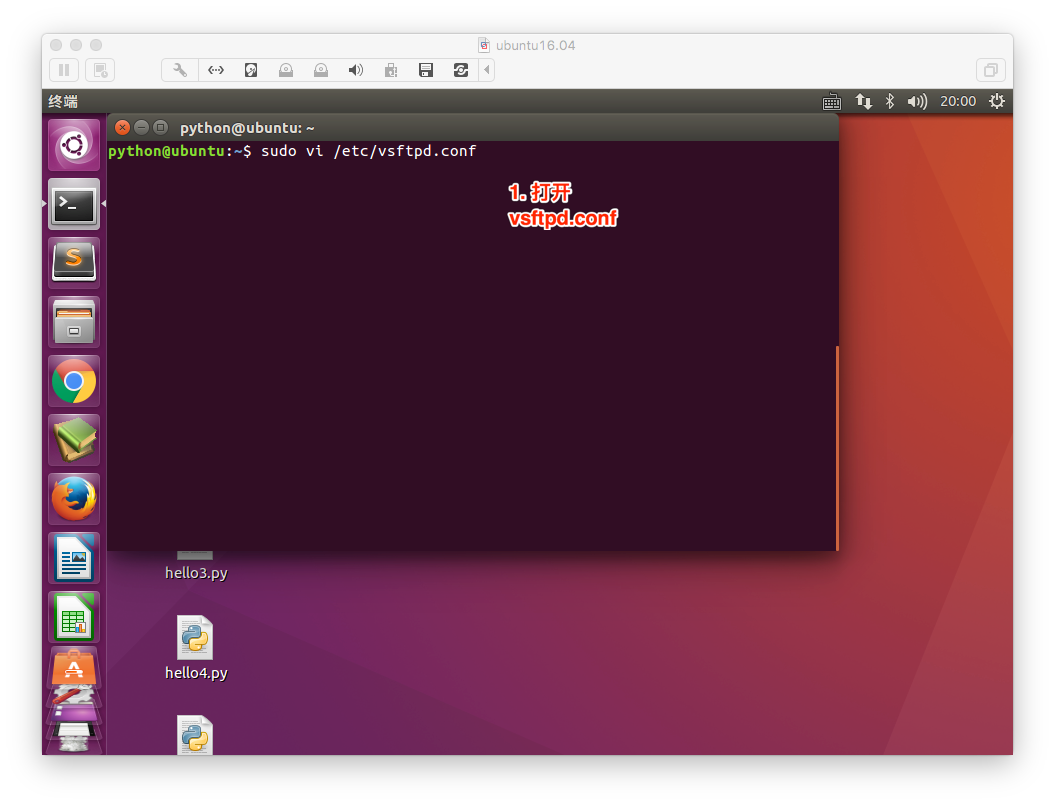The height and width of the screenshot is (805, 1055).
Task: Open virtual machine settings wrench icon
Action: point(180,70)
